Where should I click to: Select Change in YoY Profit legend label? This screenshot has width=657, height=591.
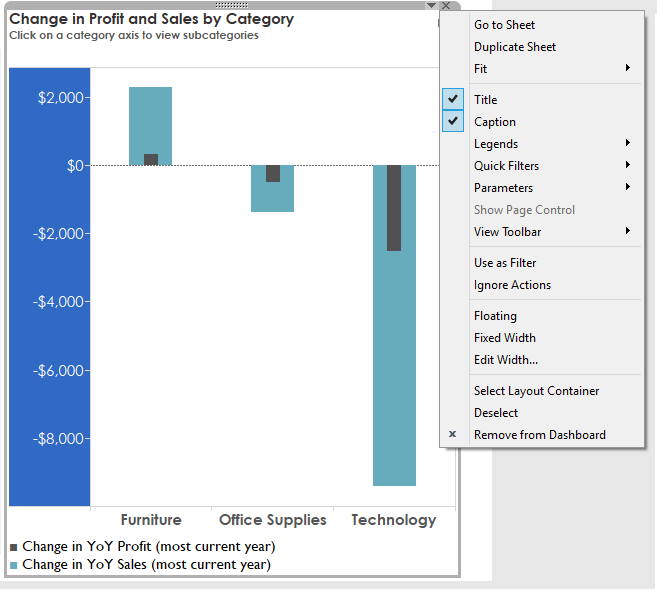[x=149, y=547]
